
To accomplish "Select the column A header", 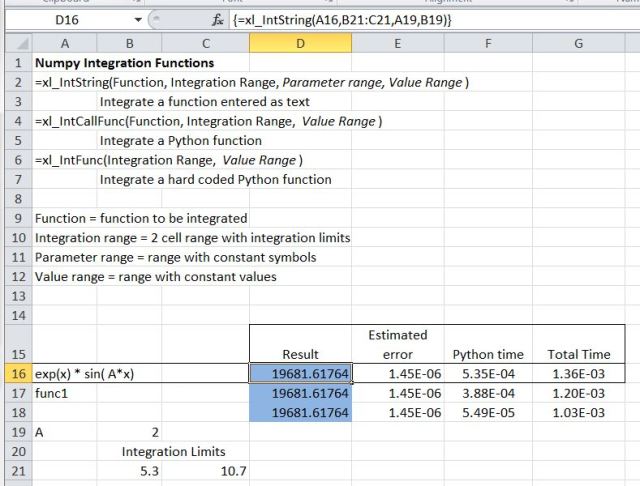I will (x=64, y=44).
